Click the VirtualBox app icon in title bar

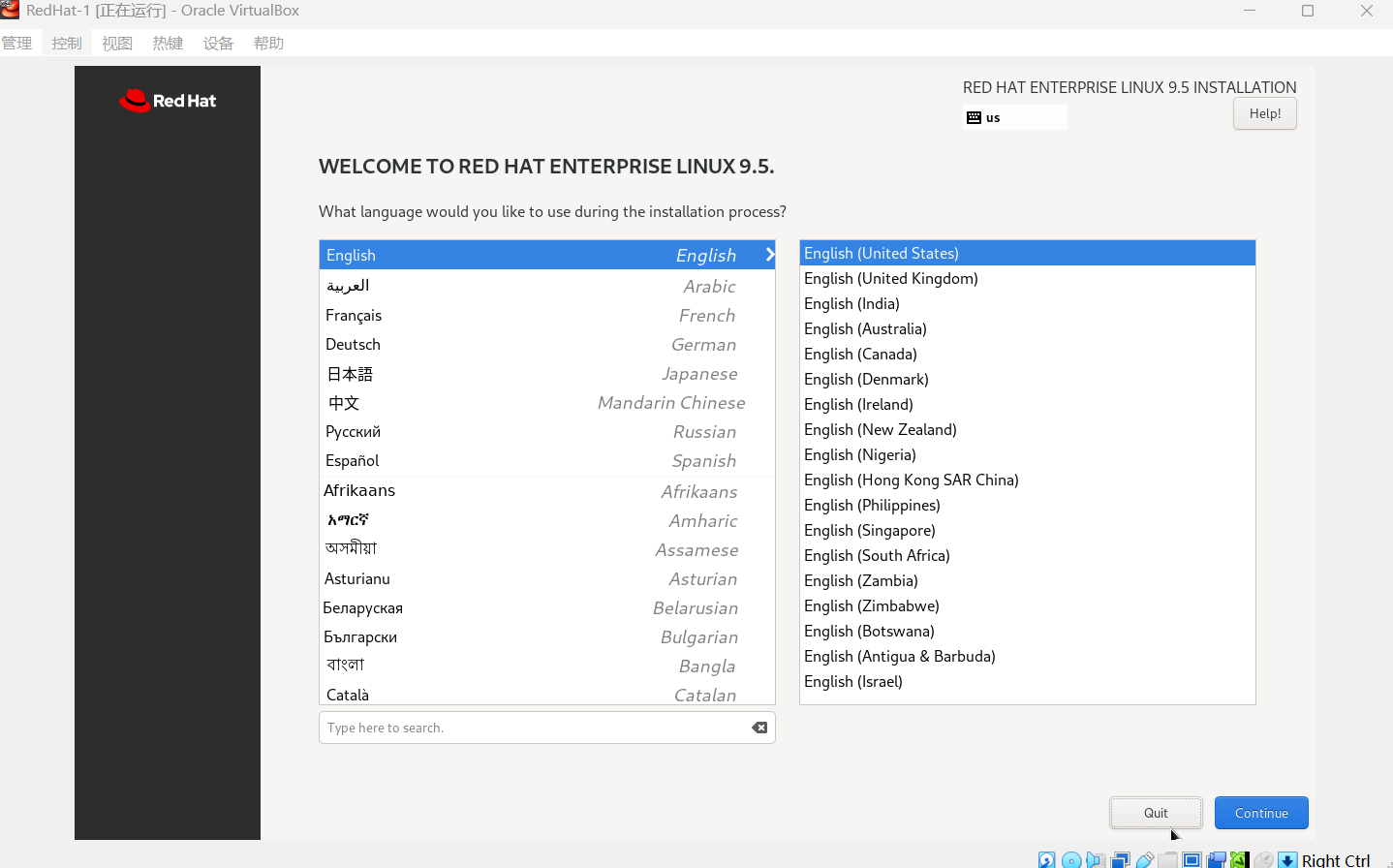coord(10,11)
